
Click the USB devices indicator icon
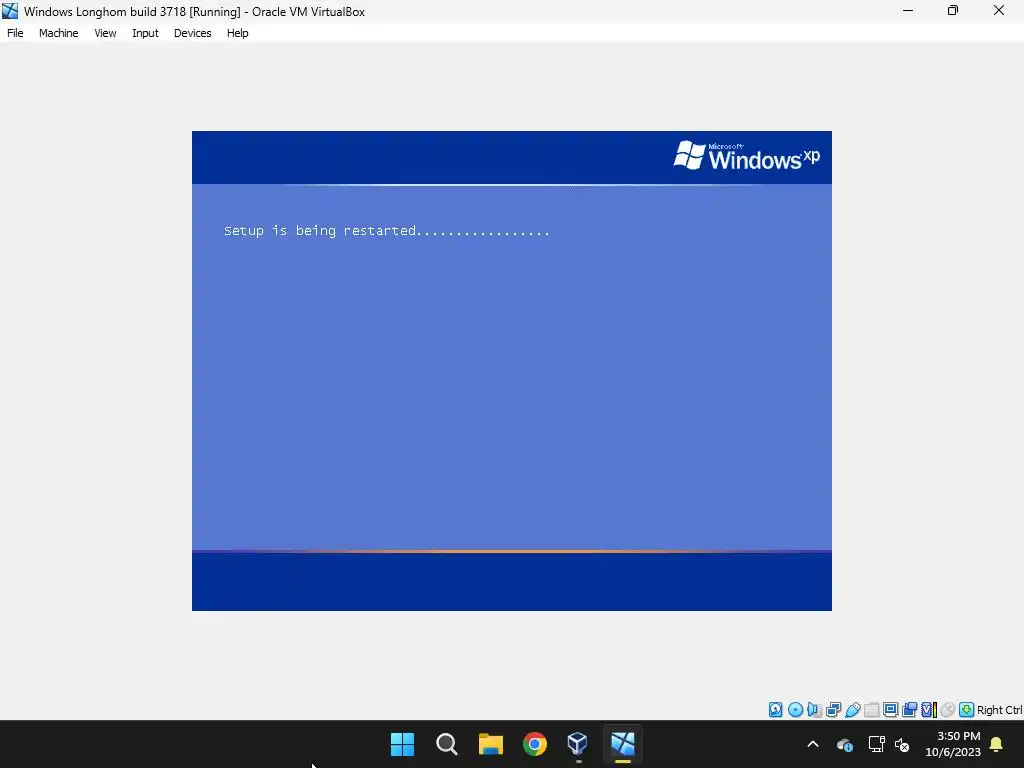[x=852, y=709]
